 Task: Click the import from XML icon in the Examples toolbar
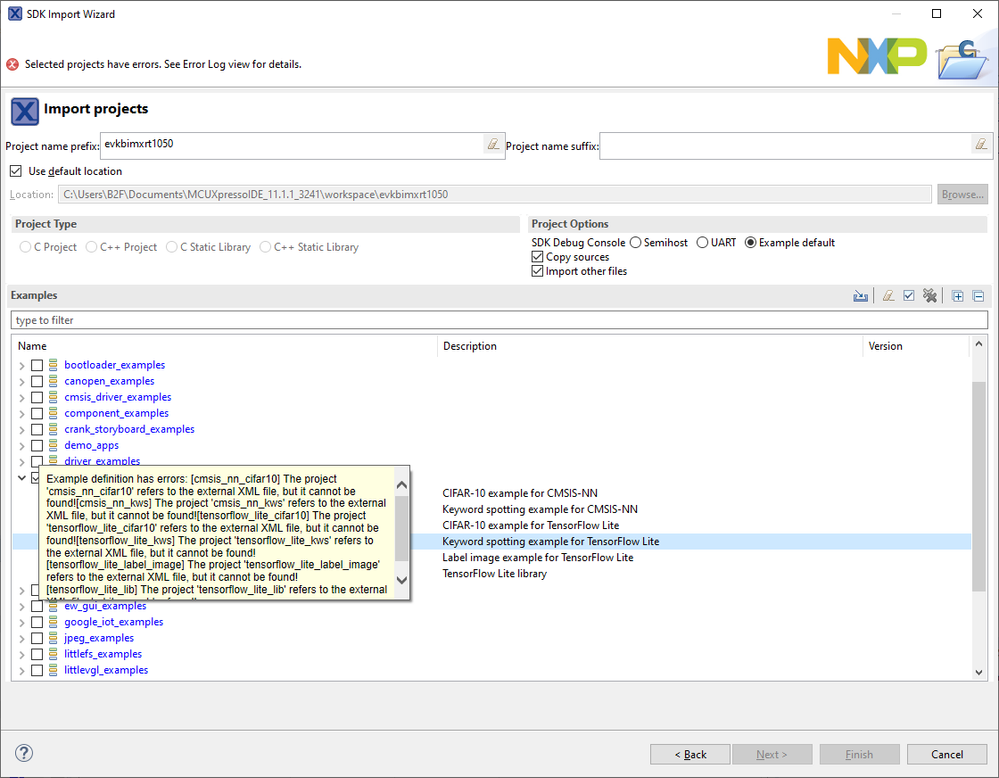(x=860, y=296)
